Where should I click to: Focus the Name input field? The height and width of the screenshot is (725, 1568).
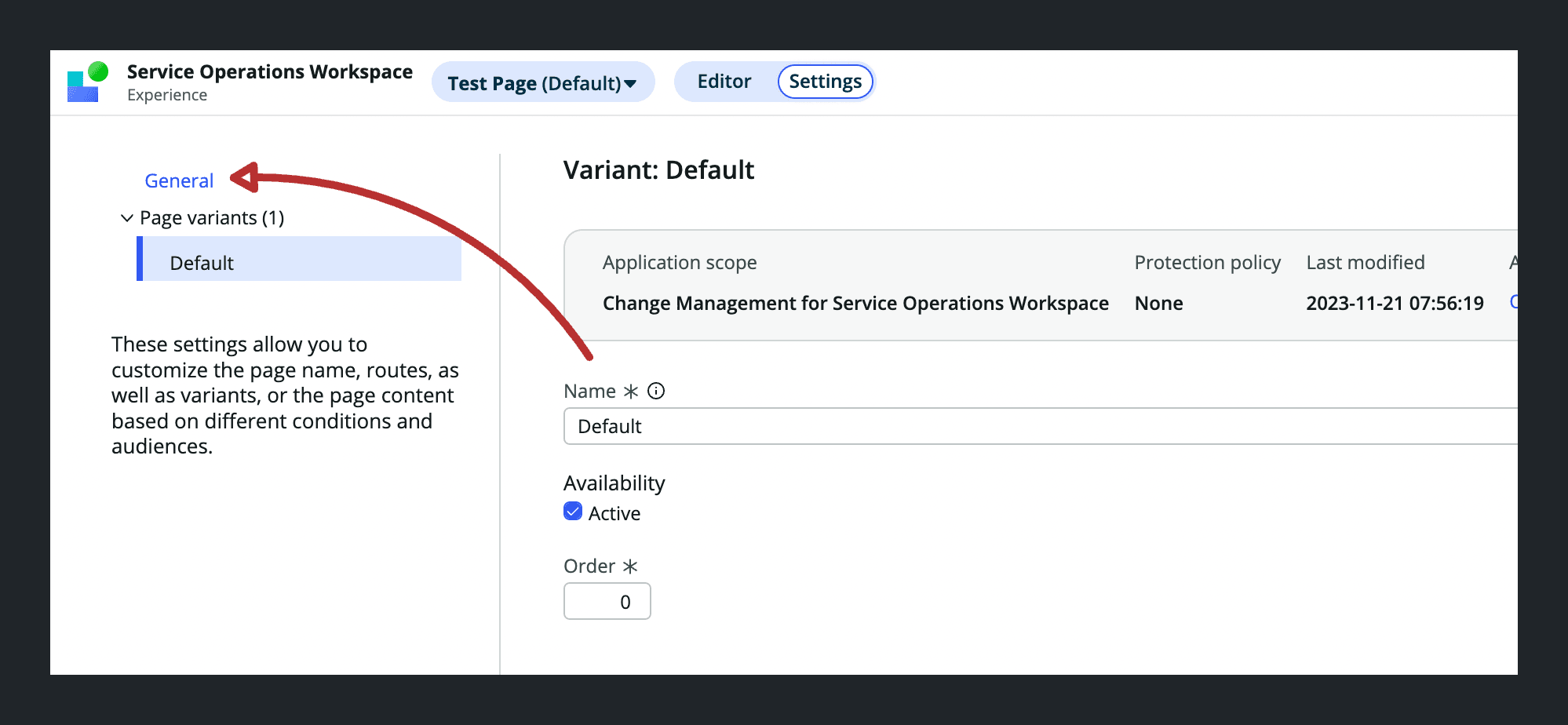tap(1040, 426)
